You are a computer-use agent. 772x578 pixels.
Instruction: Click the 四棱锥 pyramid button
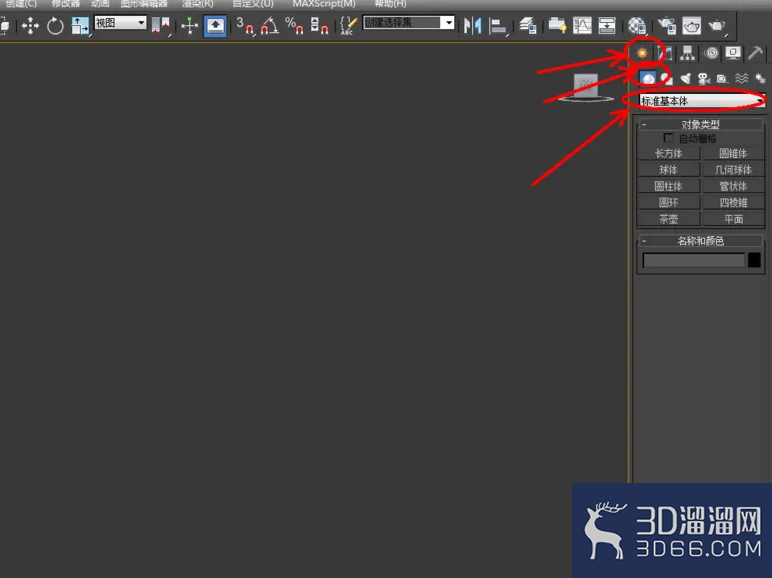733,202
